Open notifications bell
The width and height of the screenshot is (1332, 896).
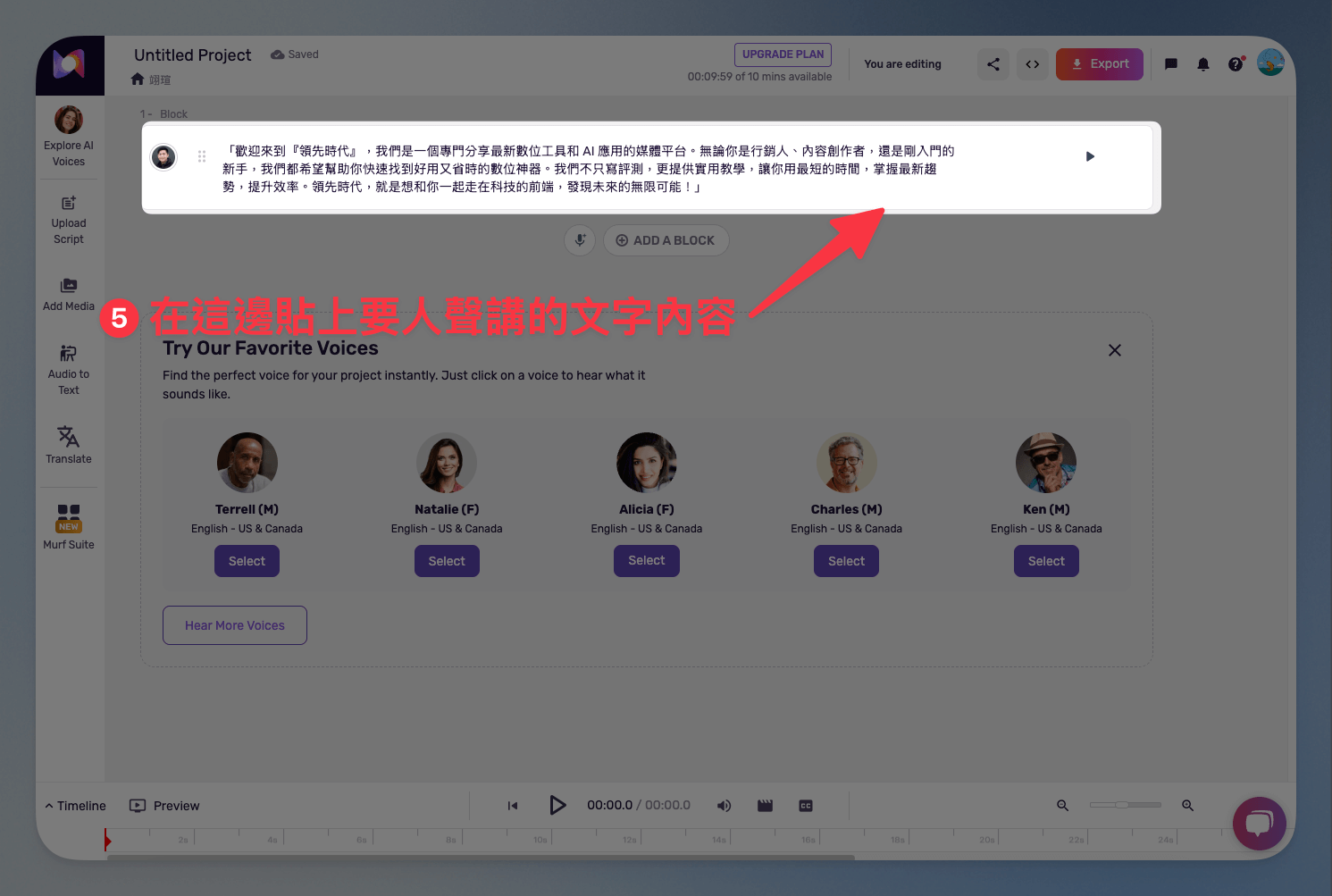click(1203, 64)
